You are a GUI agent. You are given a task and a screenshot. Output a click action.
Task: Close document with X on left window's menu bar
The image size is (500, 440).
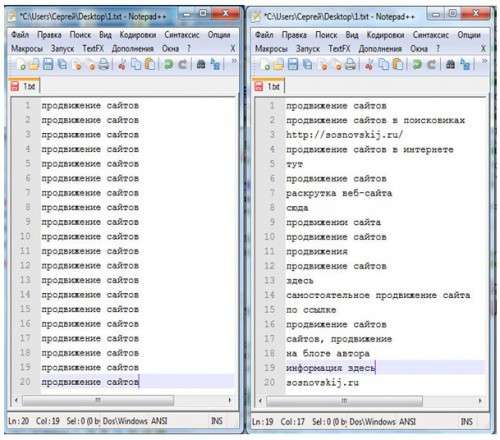[233, 49]
